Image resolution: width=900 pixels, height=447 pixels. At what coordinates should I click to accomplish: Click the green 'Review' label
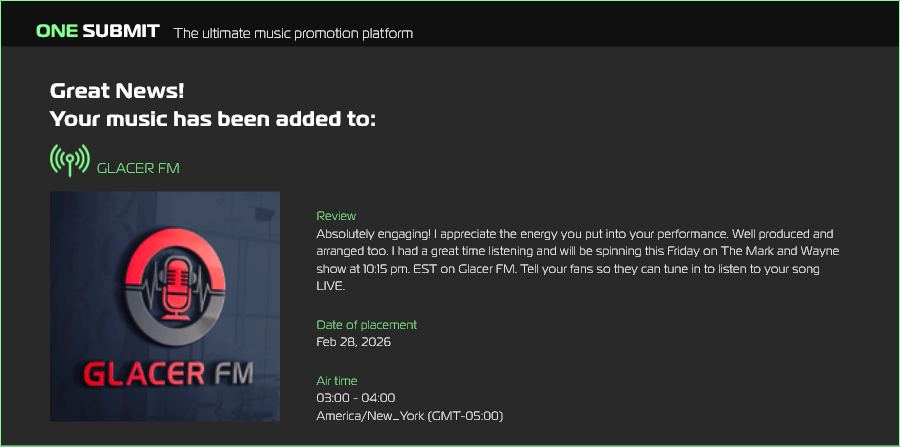coord(336,216)
